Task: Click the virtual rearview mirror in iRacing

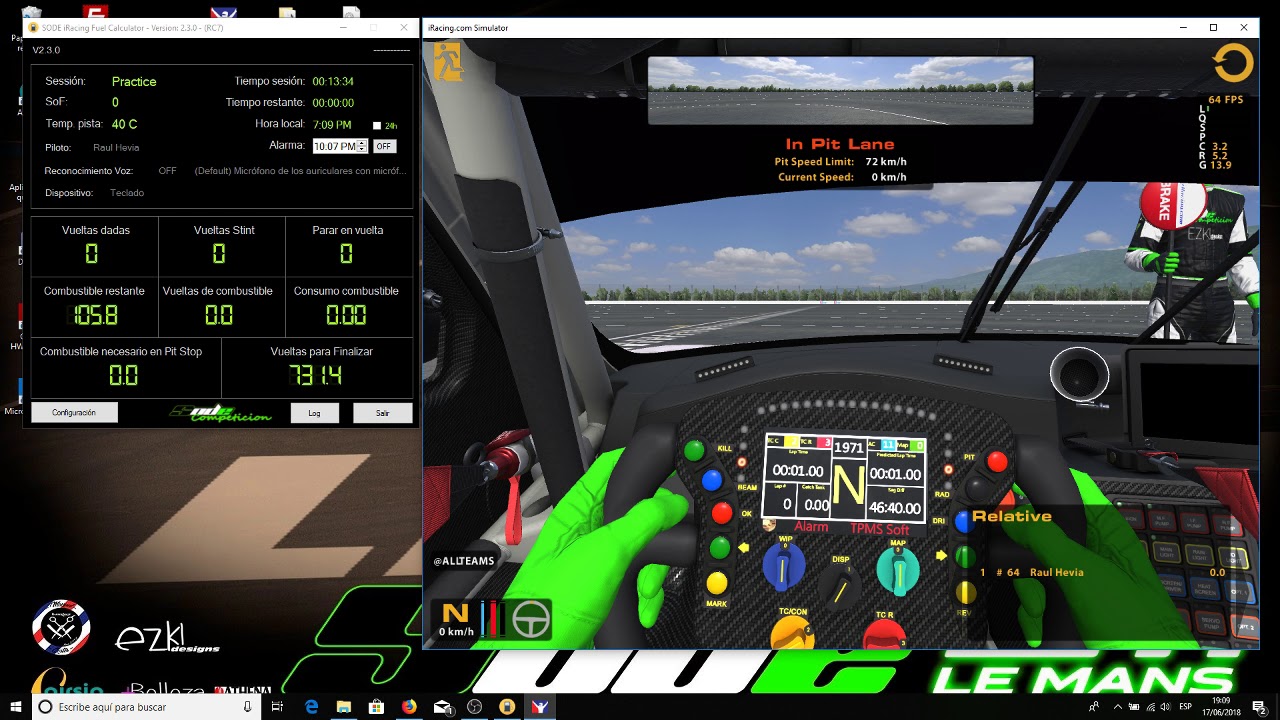Action: point(840,90)
